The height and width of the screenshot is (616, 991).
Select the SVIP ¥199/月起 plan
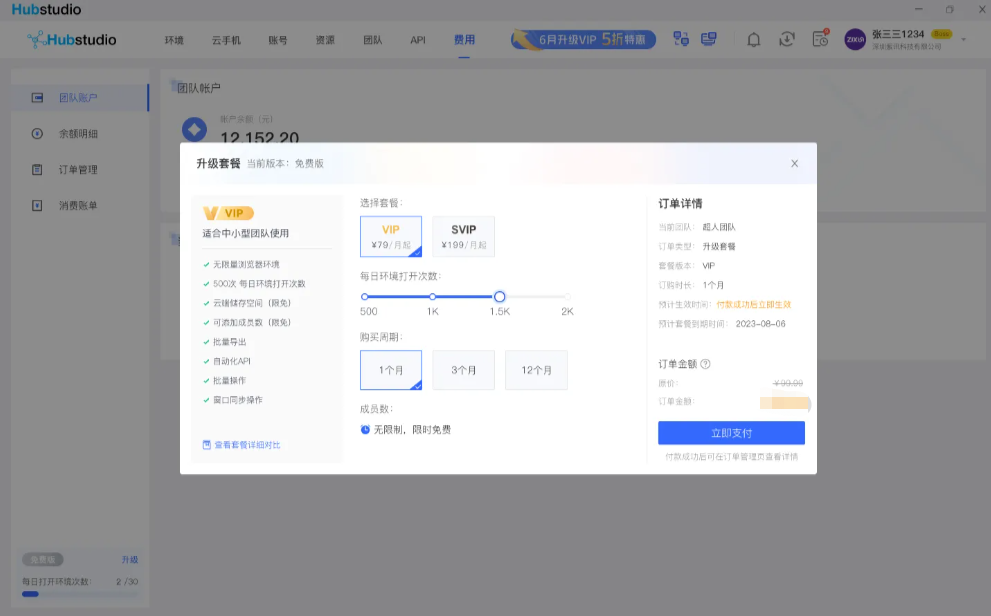pyautogui.click(x=463, y=236)
